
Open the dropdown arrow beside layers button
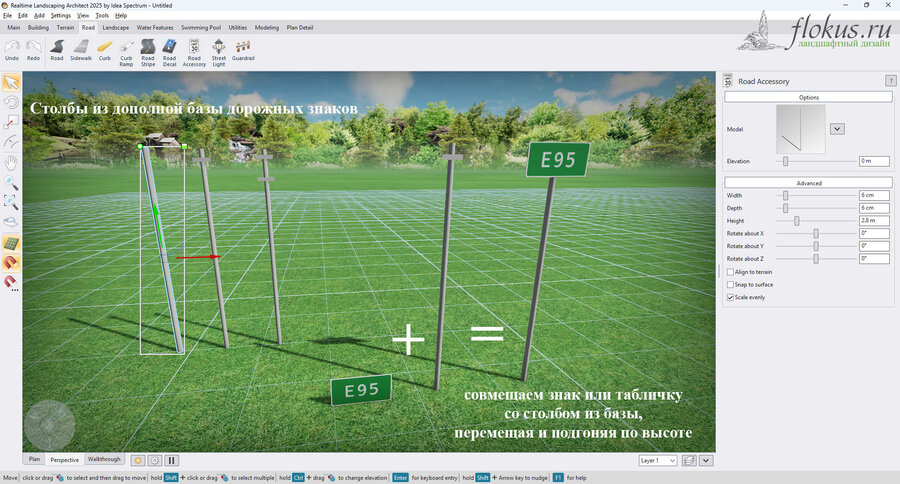(x=706, y=460)
